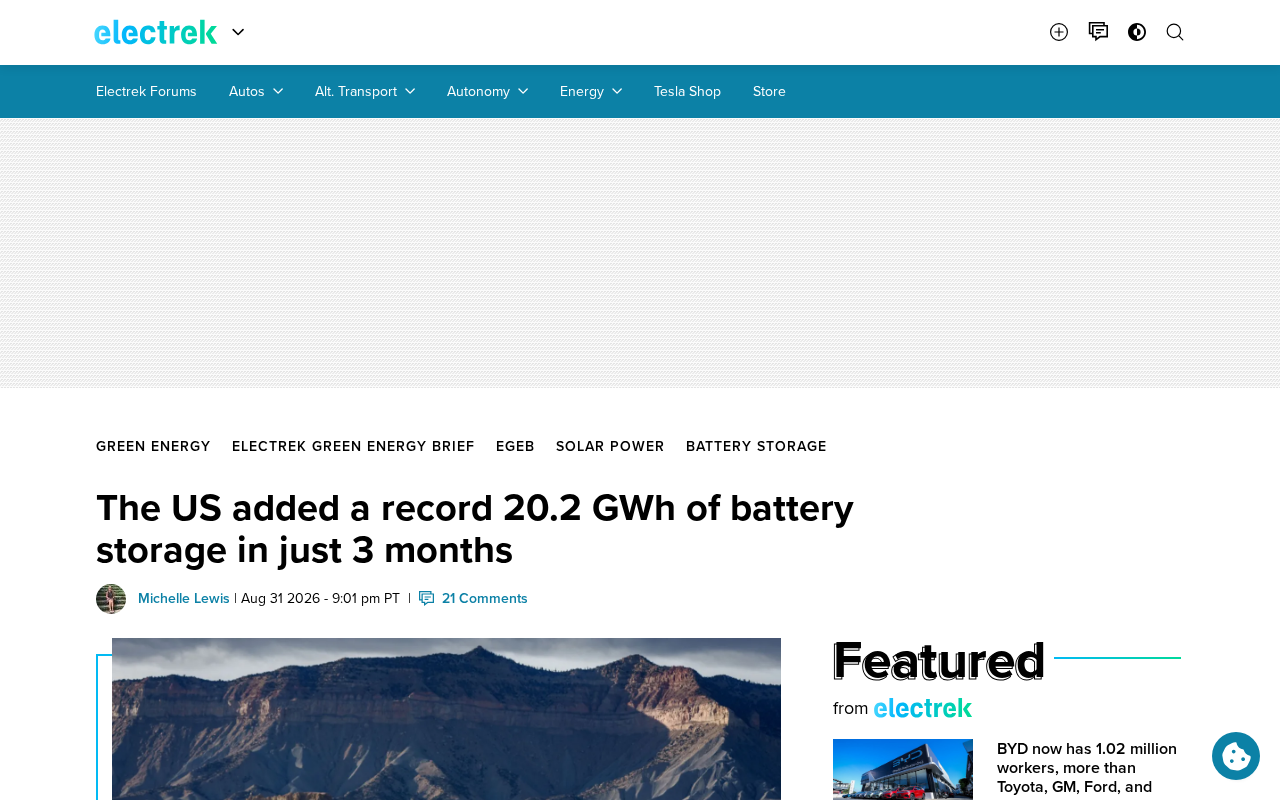Open BYD featured story thumbnail
The height and width of the screenshot is (800, 1280).
point(903,769)
